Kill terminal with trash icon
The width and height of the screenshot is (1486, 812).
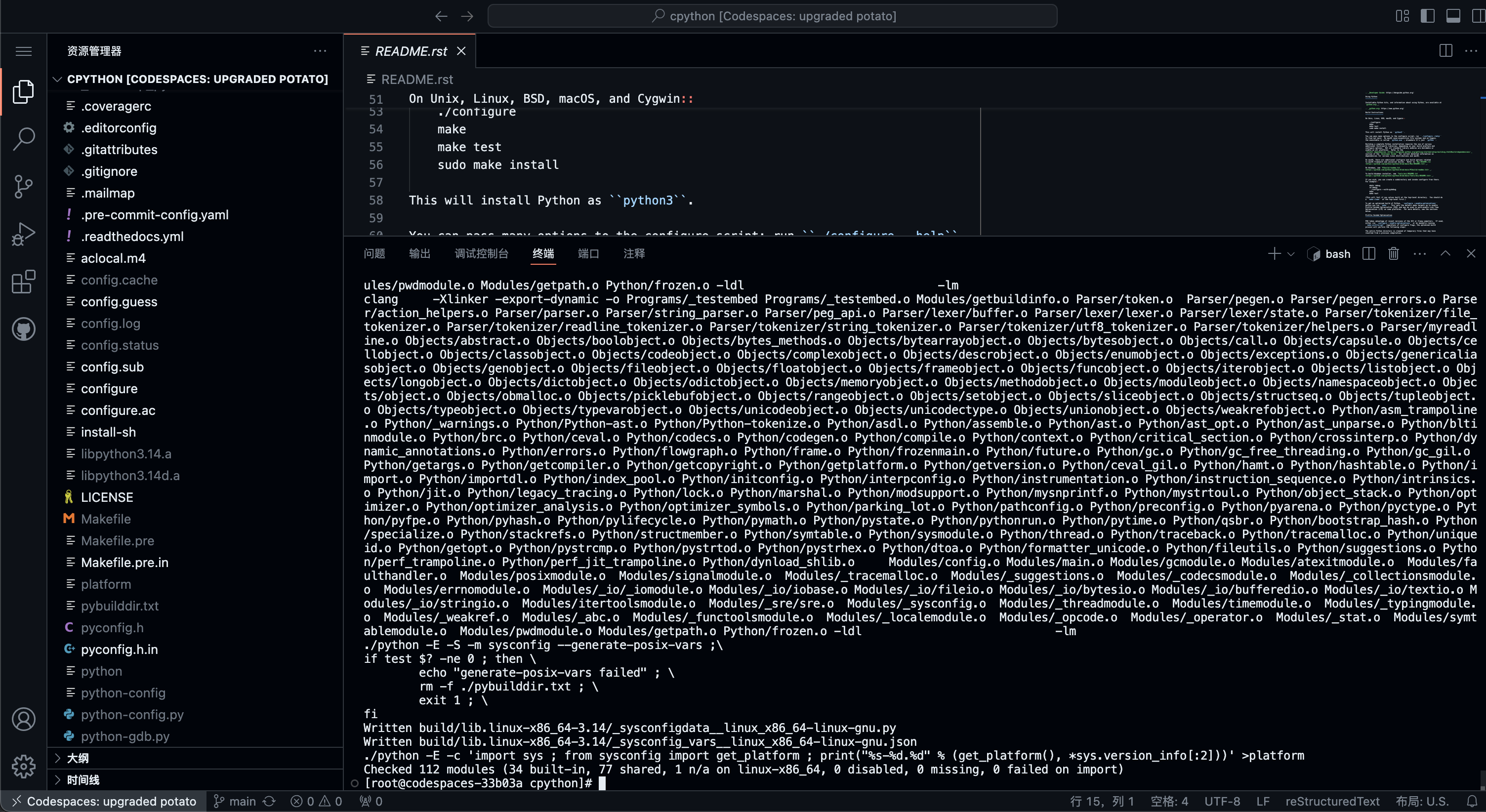point(1393,254)
